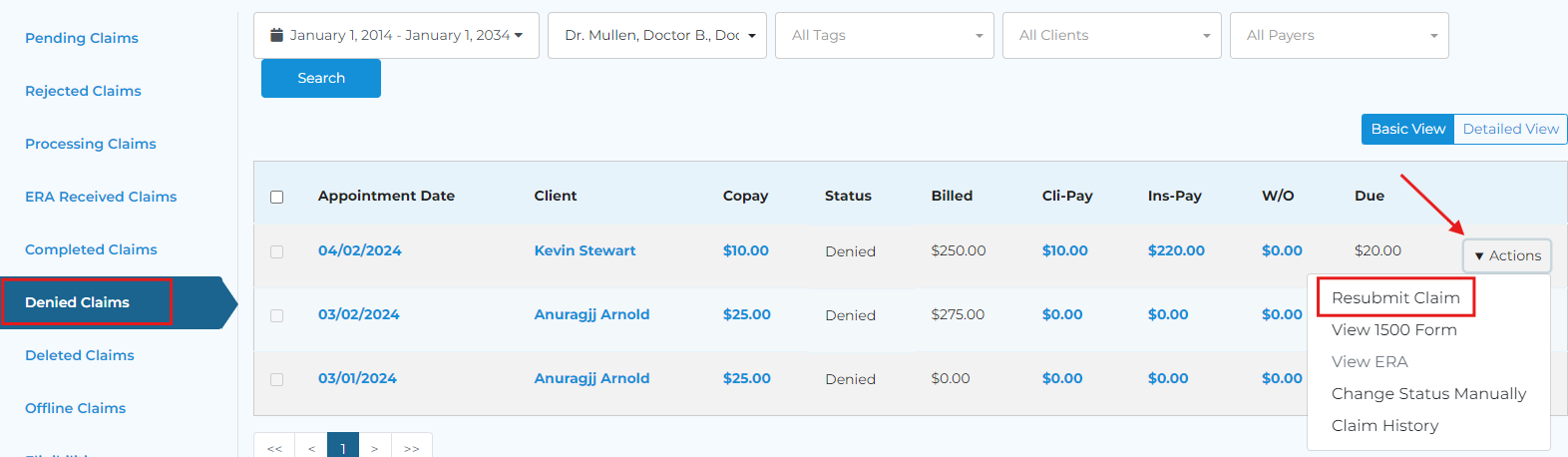
Task: Go to previous page arrow
Action: tap(311, 448)
